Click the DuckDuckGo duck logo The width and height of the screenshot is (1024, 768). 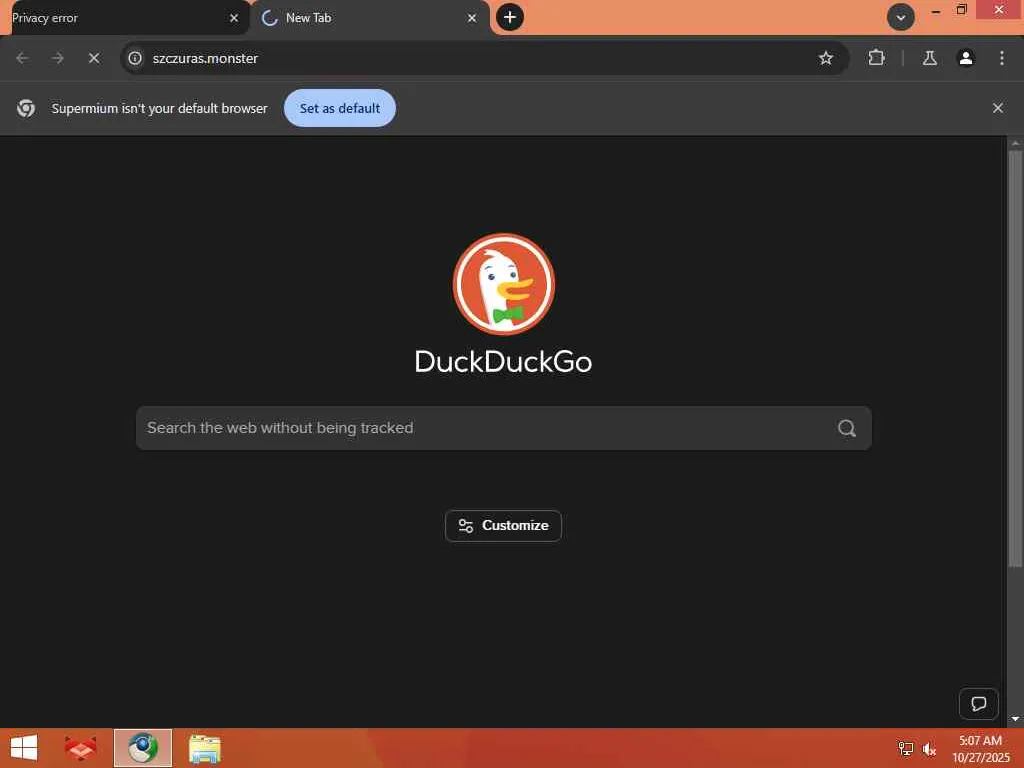[x=504, y=284]
